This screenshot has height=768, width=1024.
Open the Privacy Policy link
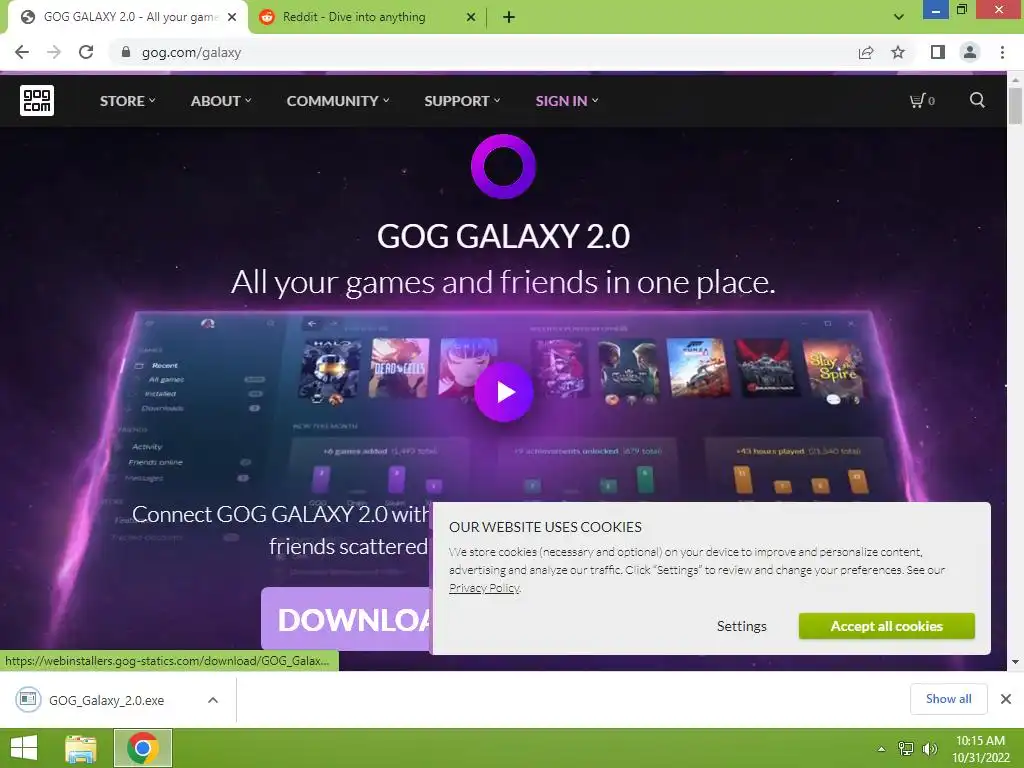click(484, 588)
